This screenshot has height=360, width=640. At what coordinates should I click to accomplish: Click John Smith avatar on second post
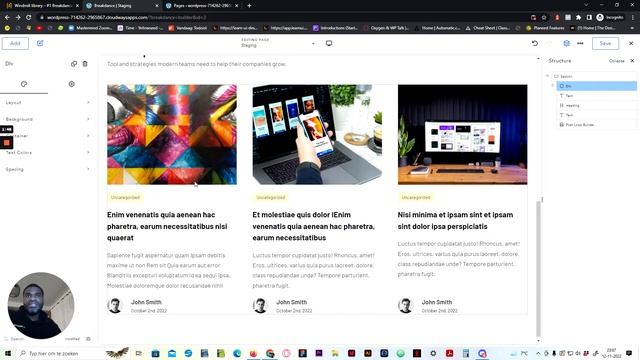pyautogui.click(x=260, y=305)
